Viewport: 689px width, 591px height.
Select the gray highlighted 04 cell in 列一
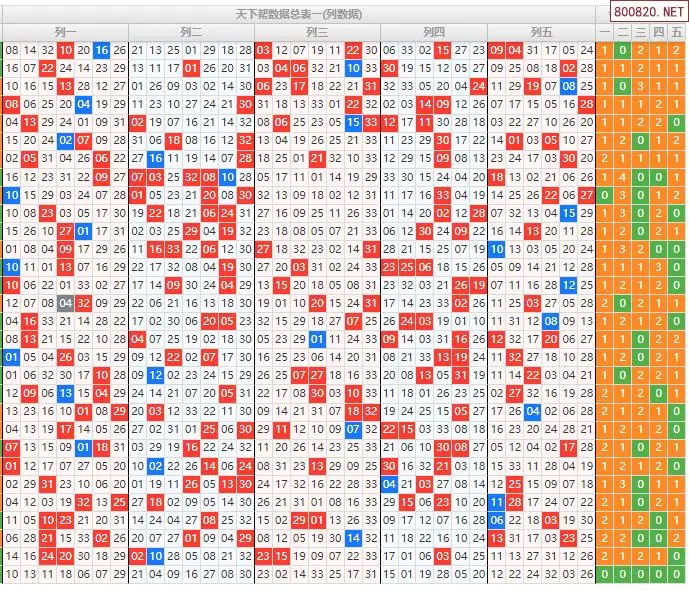coord(65,303)
